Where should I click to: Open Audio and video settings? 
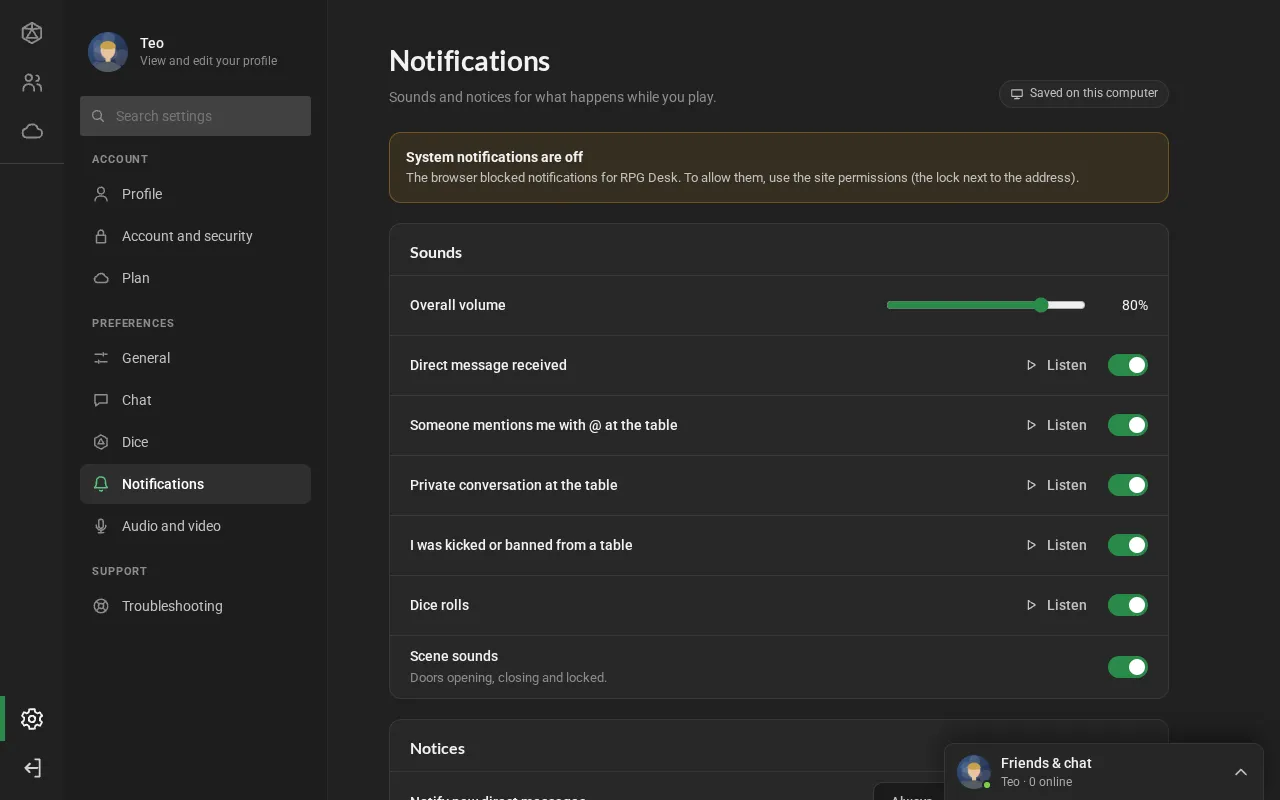(195, 526)
